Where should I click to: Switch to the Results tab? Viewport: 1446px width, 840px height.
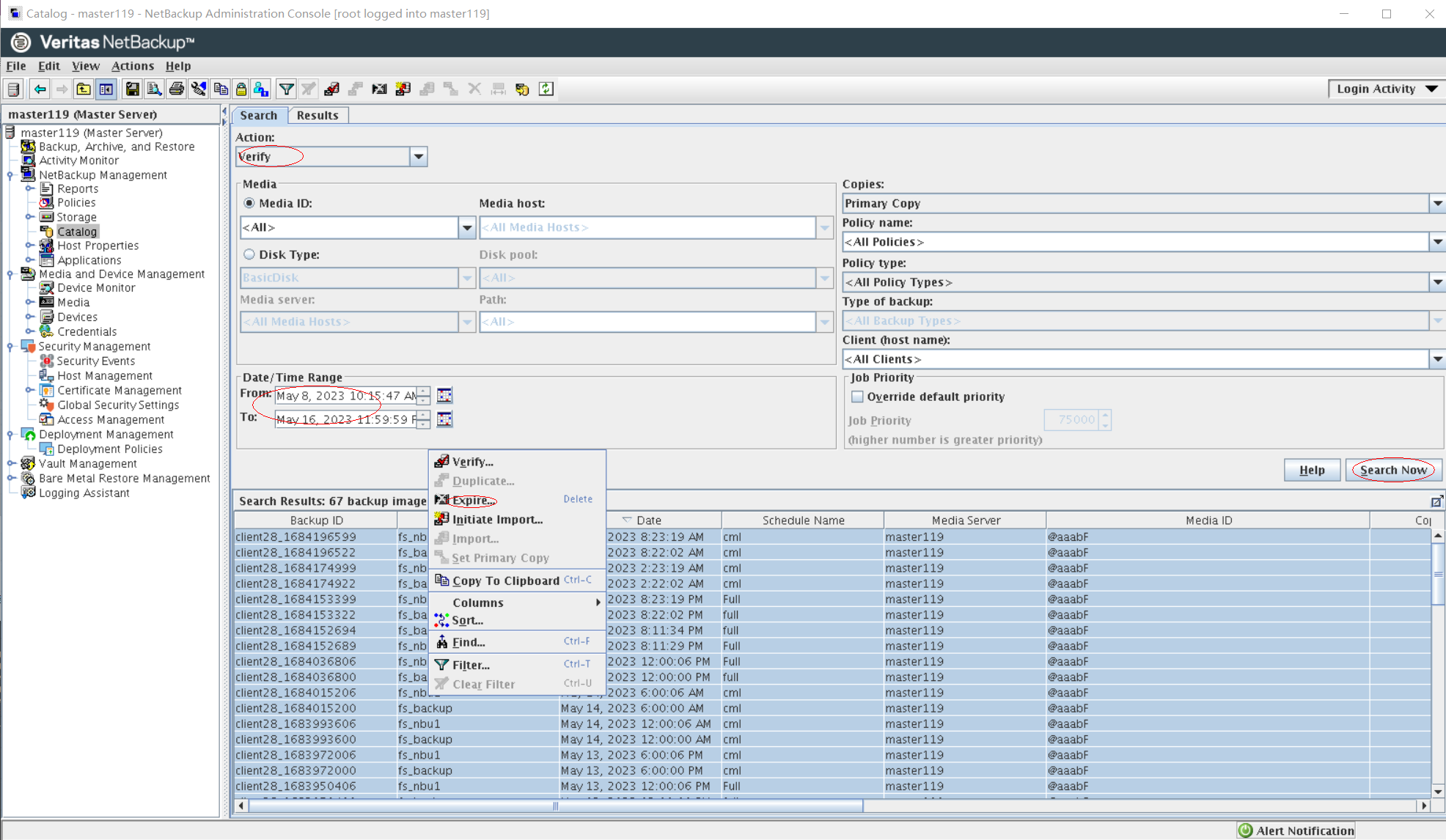tap(318, 115)
